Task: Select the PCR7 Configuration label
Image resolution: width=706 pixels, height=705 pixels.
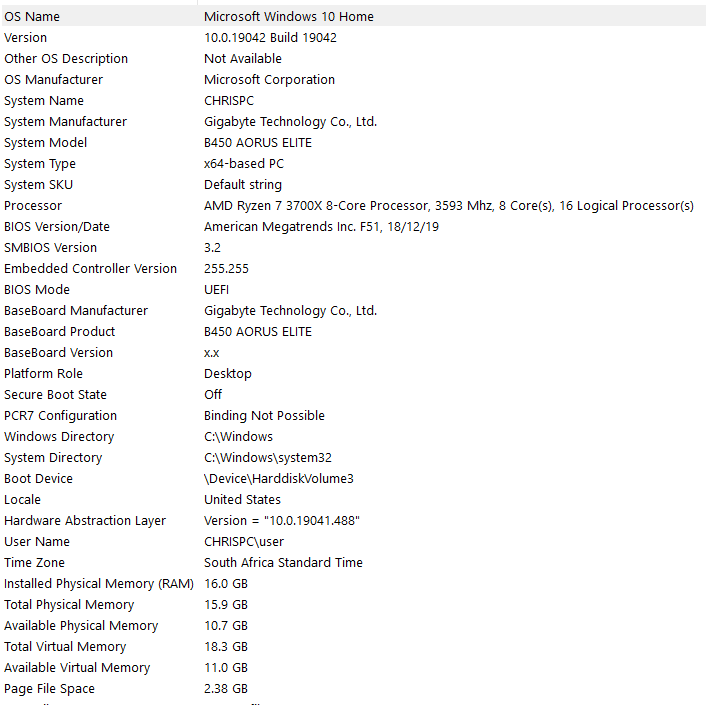Action: pyautogui.click(x=60, y=416)
